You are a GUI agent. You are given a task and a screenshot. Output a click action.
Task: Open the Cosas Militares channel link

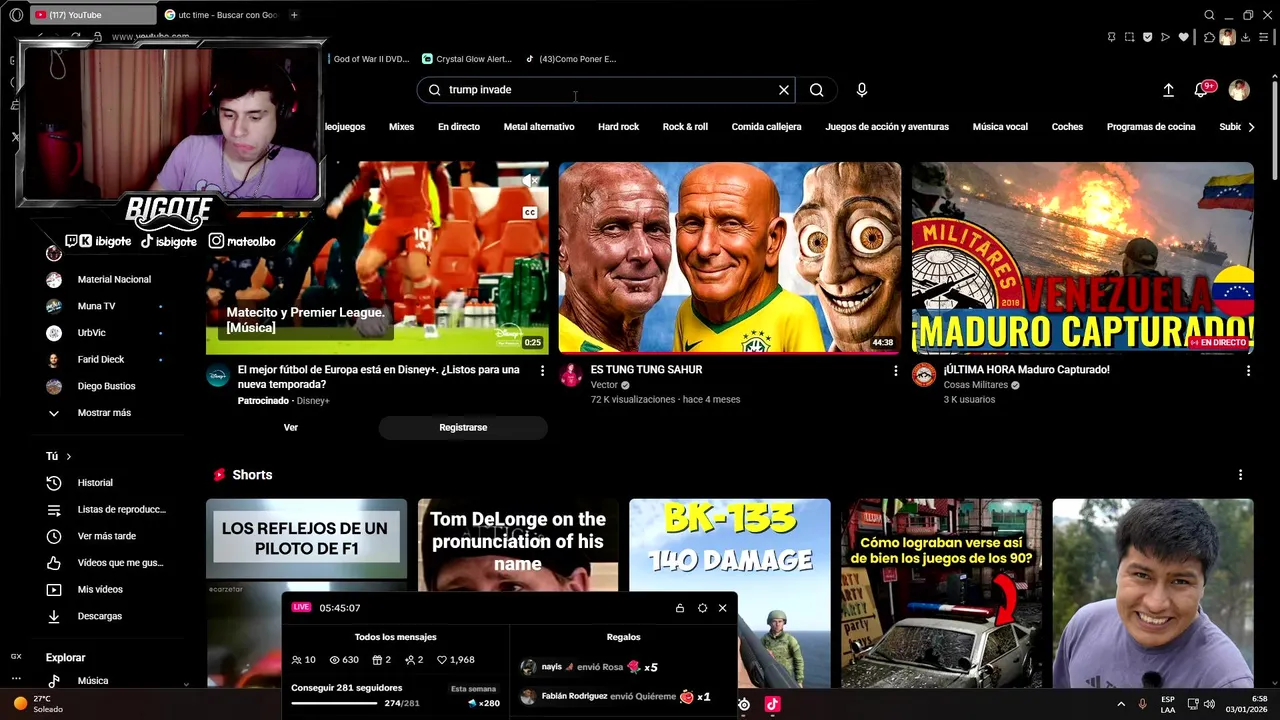(x=976, y=385)
